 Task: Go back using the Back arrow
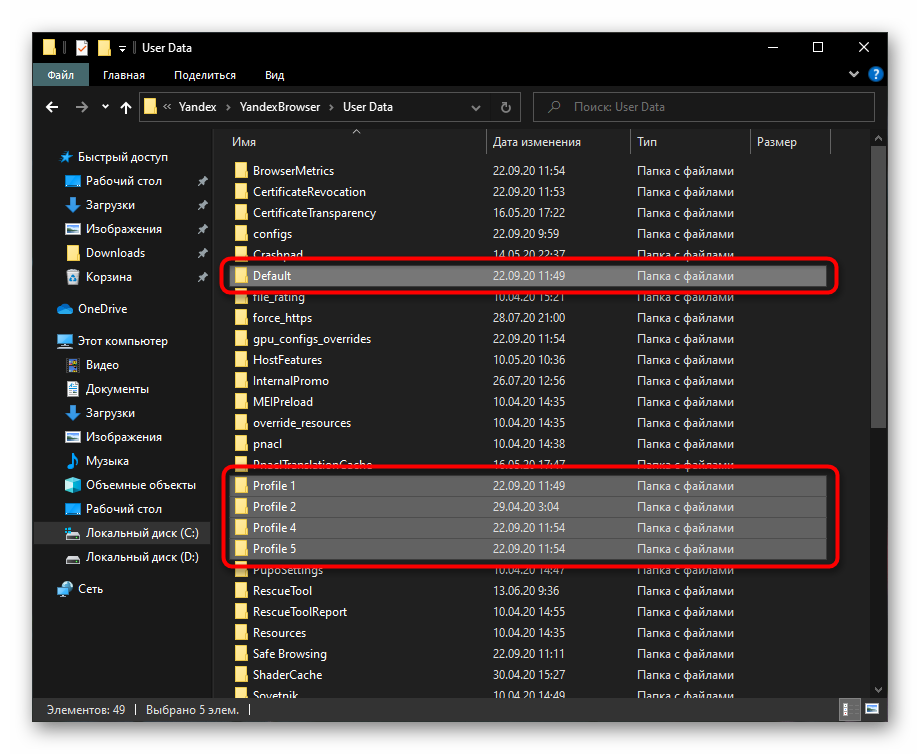[x=54, y=107]
